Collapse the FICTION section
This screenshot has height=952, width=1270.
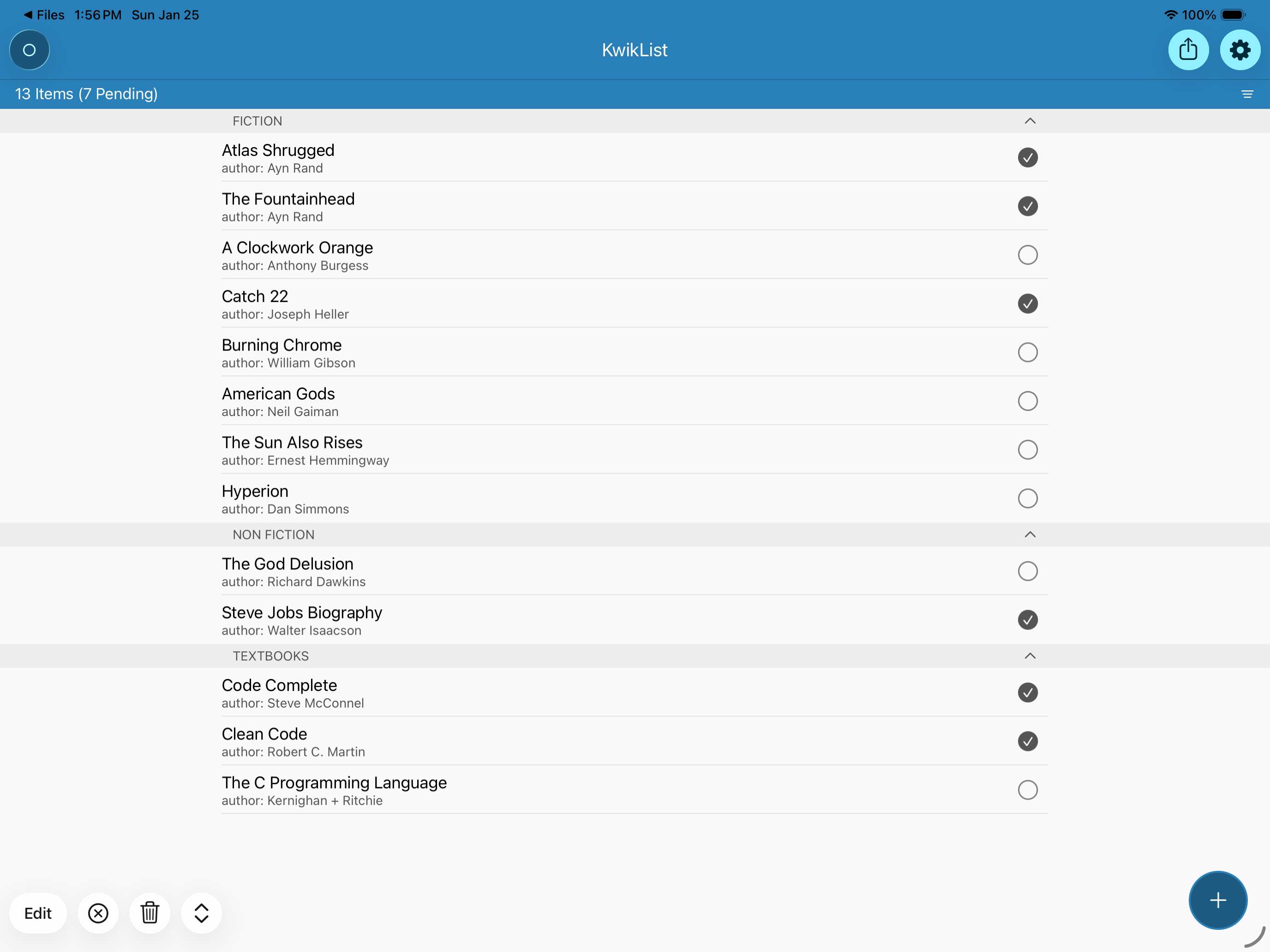tap(1030, 121)
